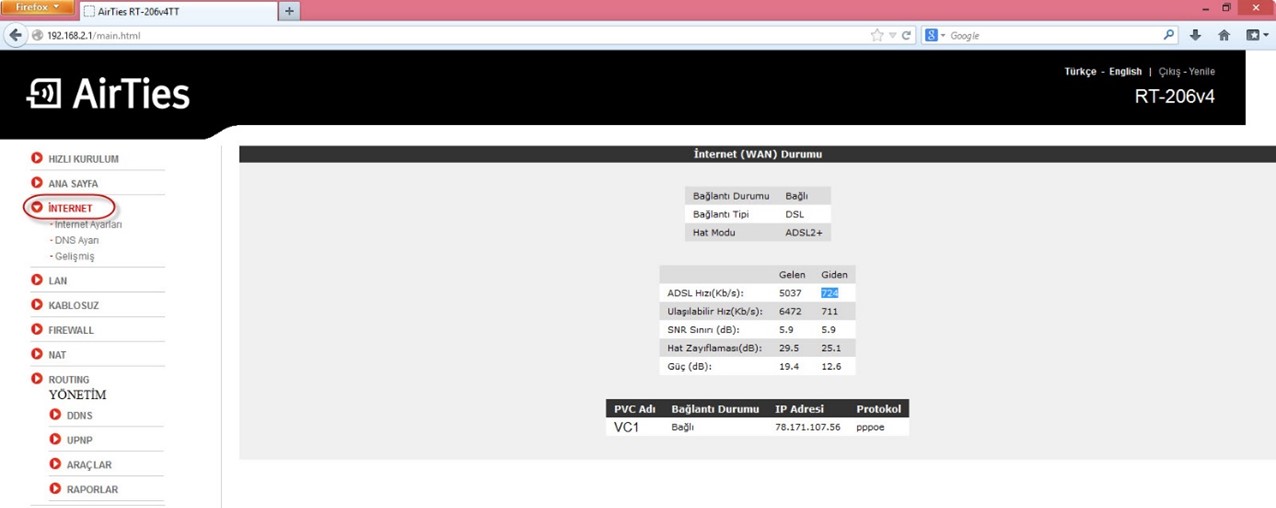Click red arrow icon beside ARAÇLAR
The image size is (1276, 508).
click(x=56, y=464)
